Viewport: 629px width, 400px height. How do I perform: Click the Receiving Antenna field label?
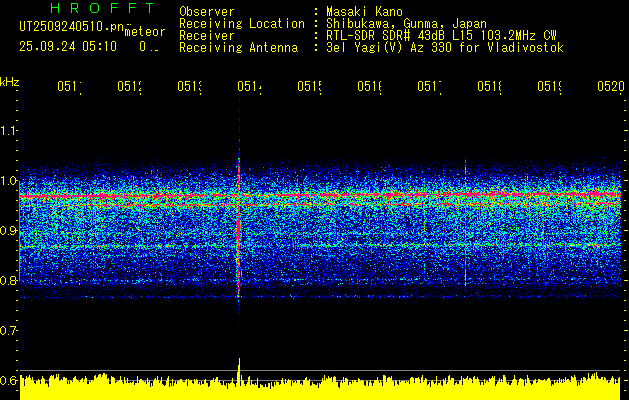click(238, 47)
